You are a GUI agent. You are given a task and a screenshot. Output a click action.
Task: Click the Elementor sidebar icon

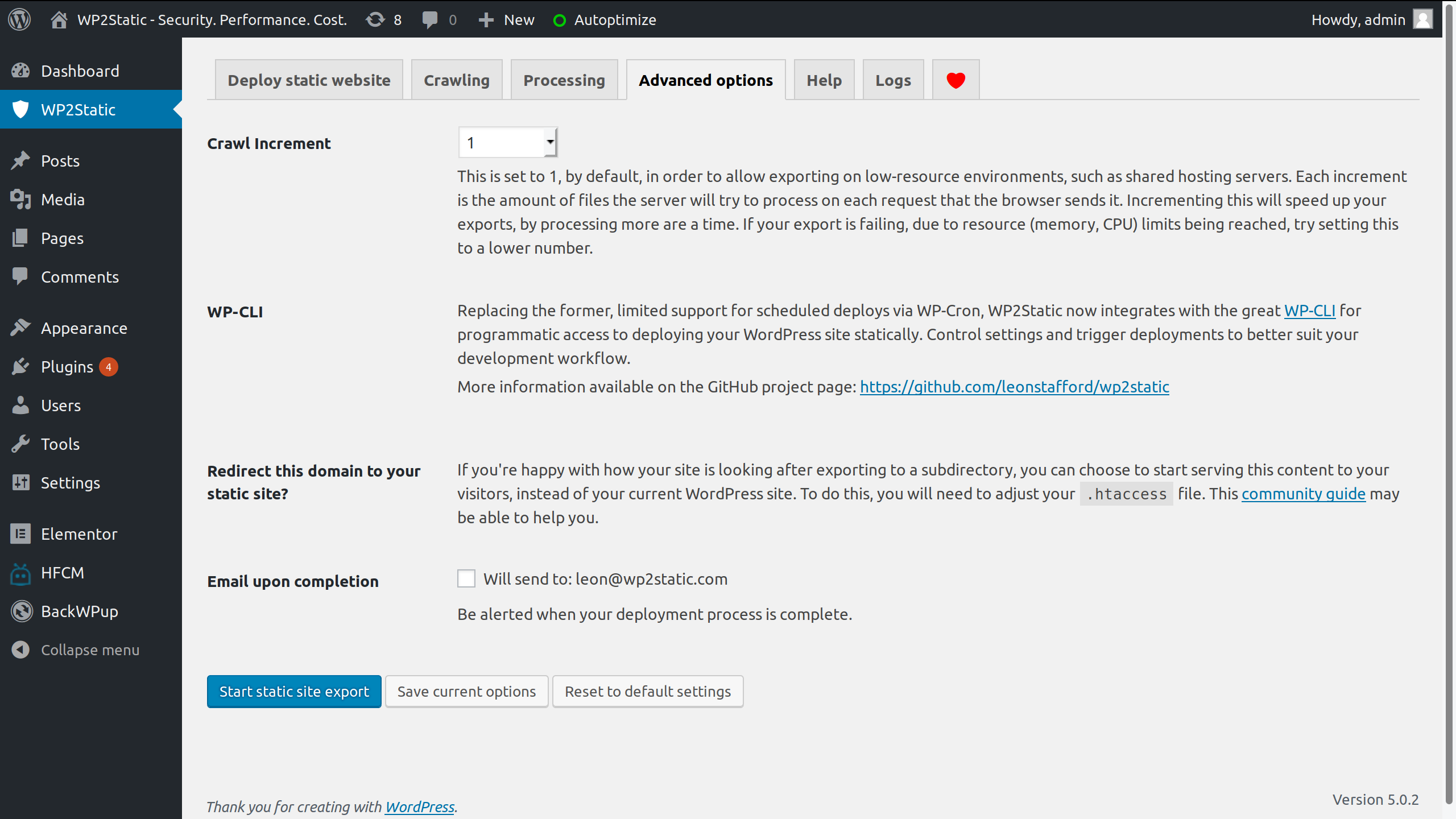tap(20, 534)
